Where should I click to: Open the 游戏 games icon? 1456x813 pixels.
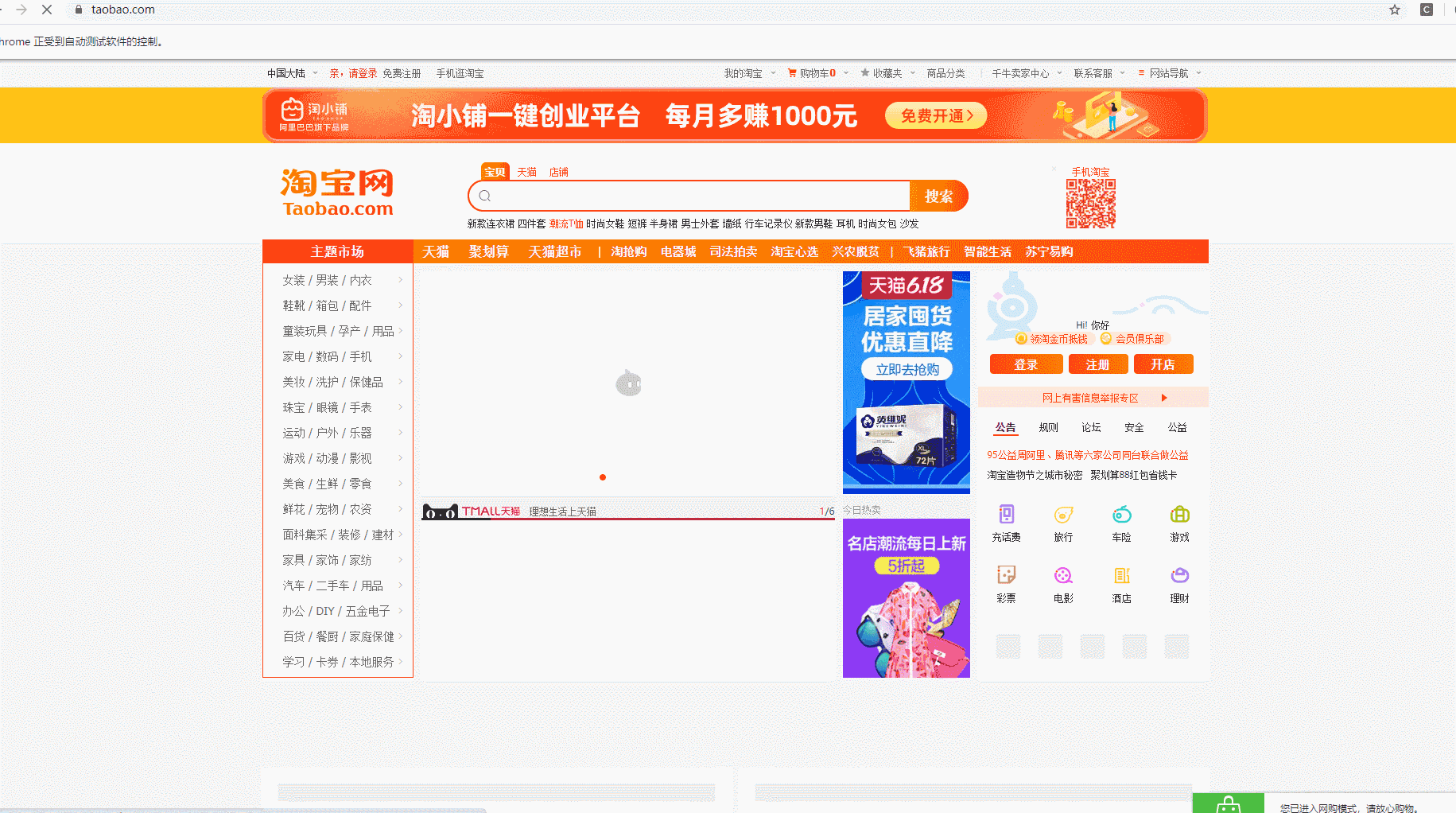(1179, 514)
